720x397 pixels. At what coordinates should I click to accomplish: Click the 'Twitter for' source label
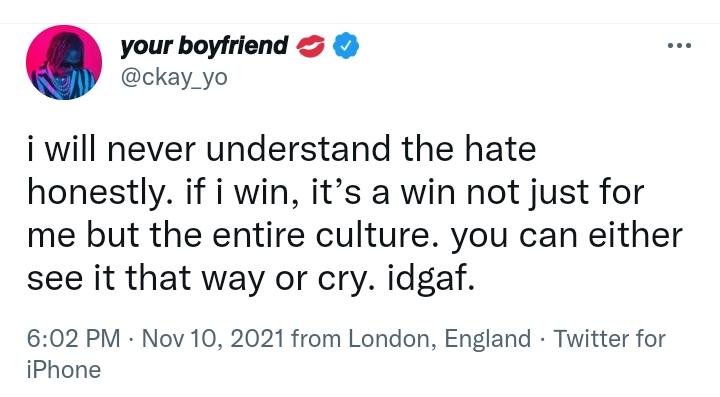click(610, 339)
